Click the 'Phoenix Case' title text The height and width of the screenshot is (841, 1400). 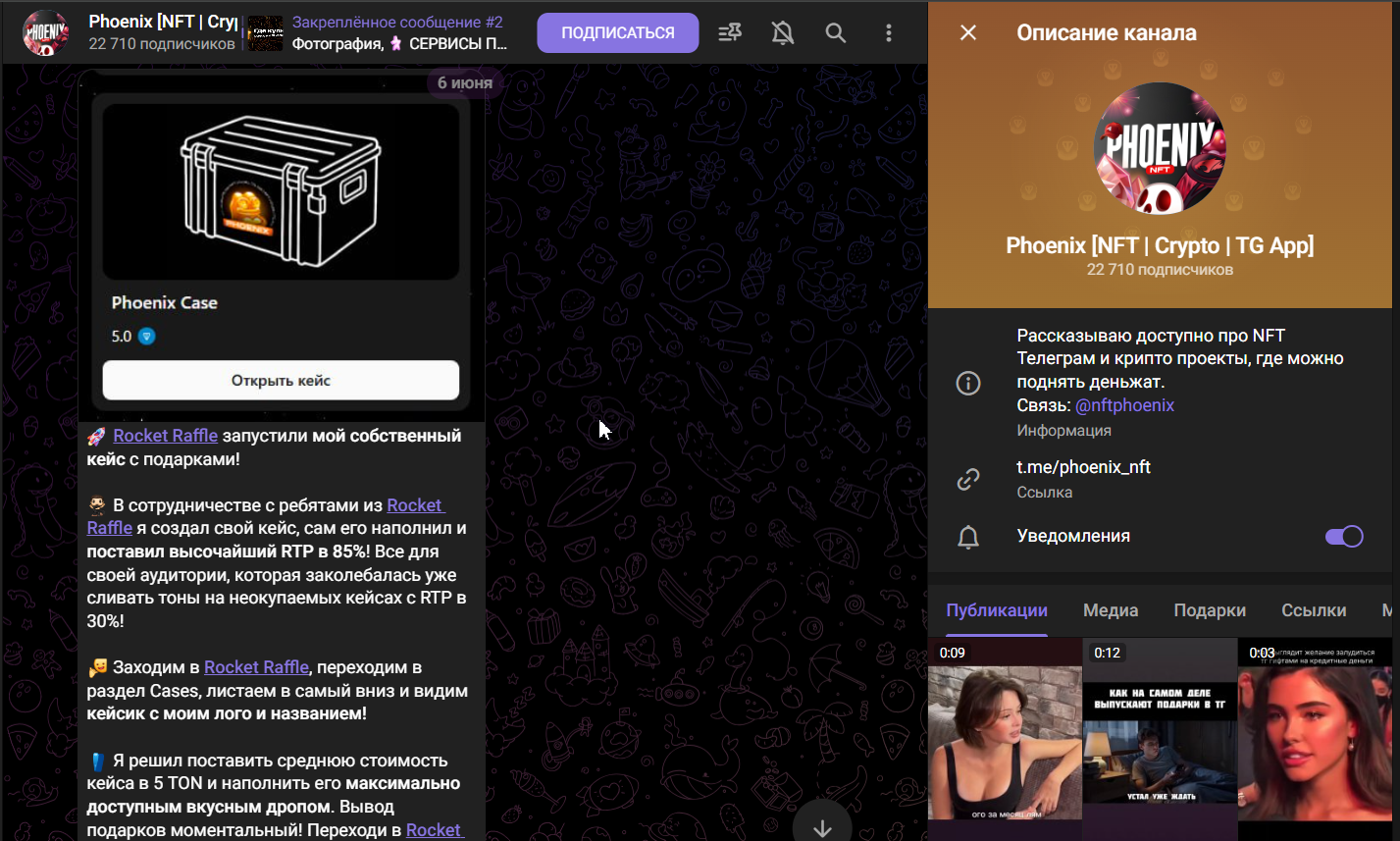165,303
